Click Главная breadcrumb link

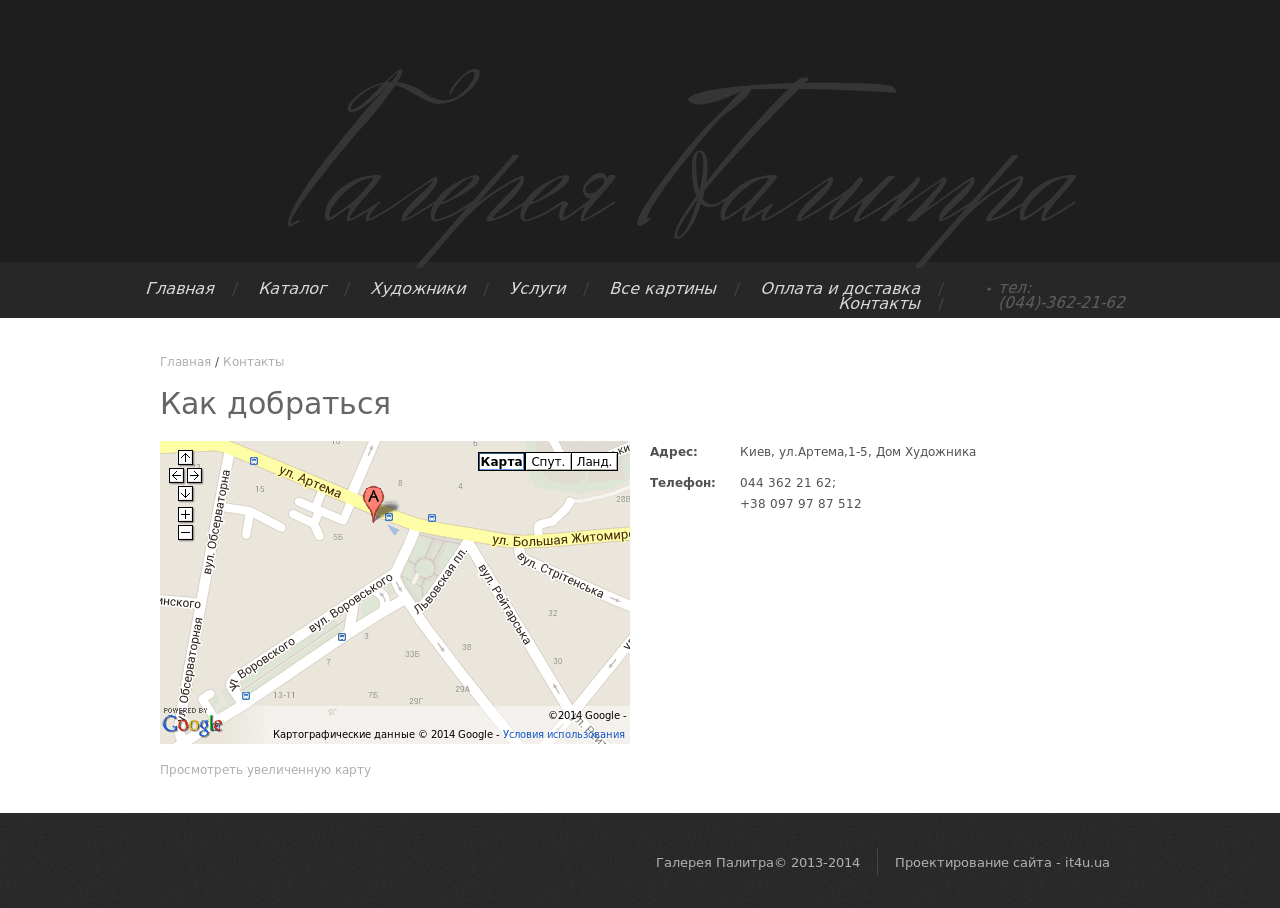pyautogui.click(x=185, y=362)
